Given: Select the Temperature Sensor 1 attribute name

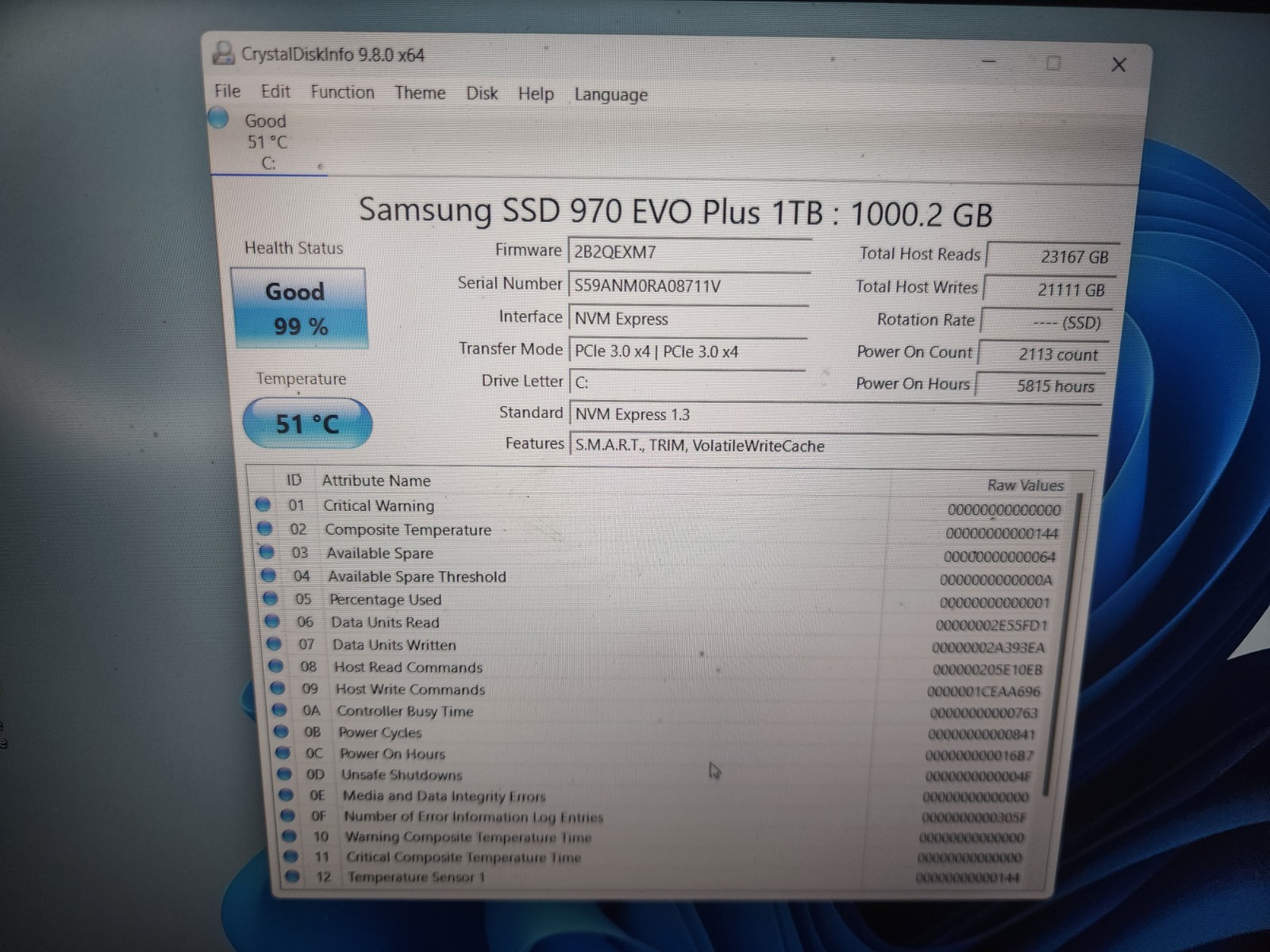Looking at the screenshot, I should coord(416,877).
